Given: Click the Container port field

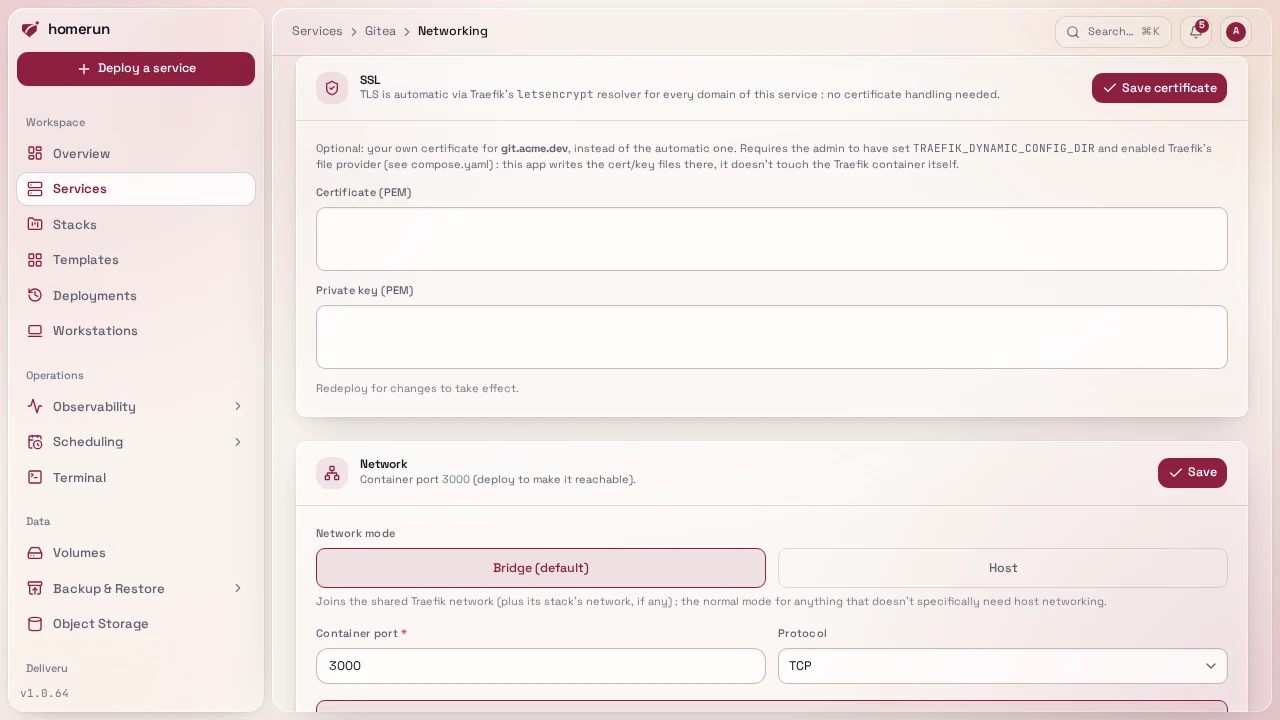Looking at the screenshot, I should pyautogui.click(x=541, y=666).
